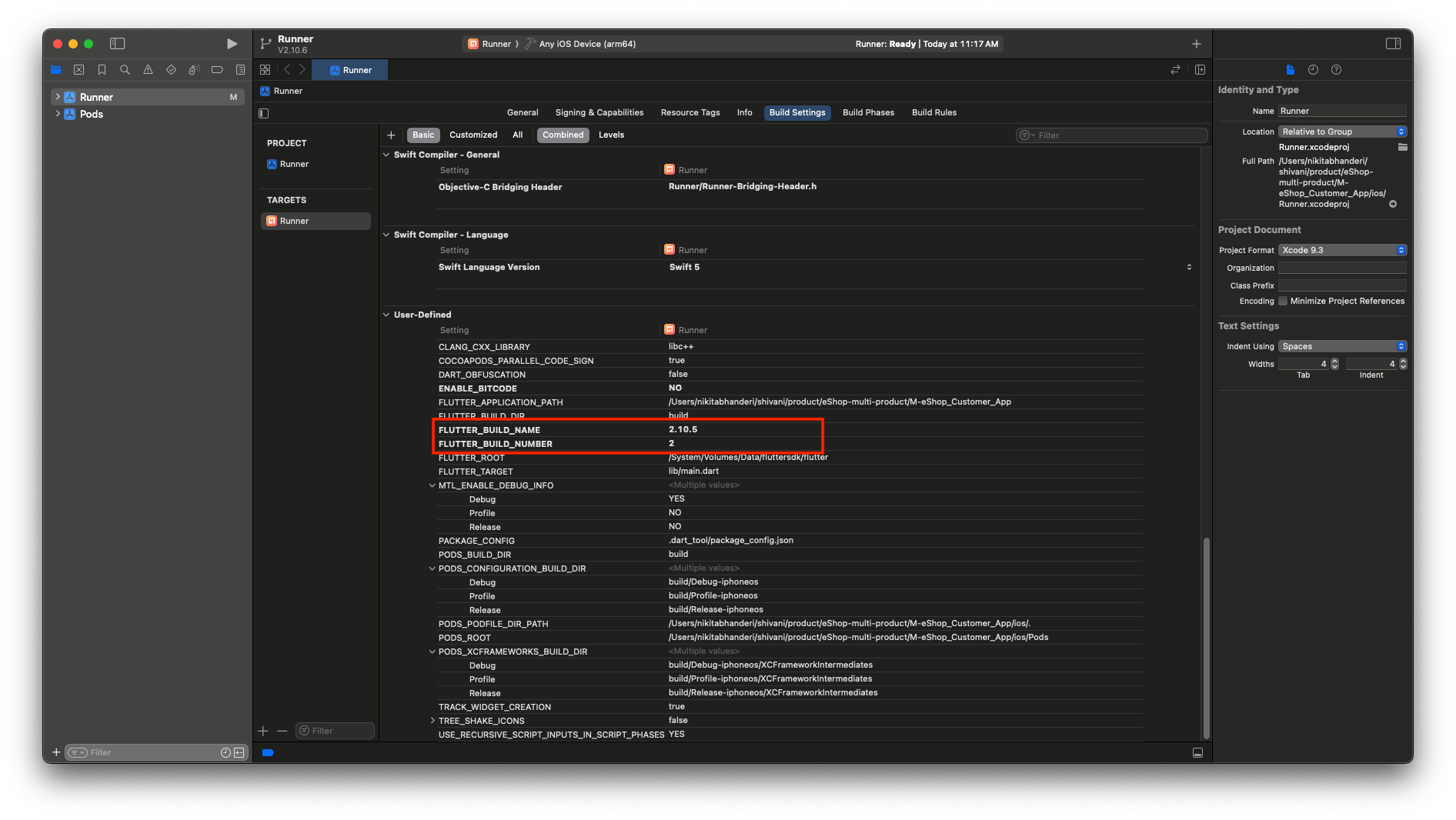
Task: Open the Report navigator
Action: [240, 70]
